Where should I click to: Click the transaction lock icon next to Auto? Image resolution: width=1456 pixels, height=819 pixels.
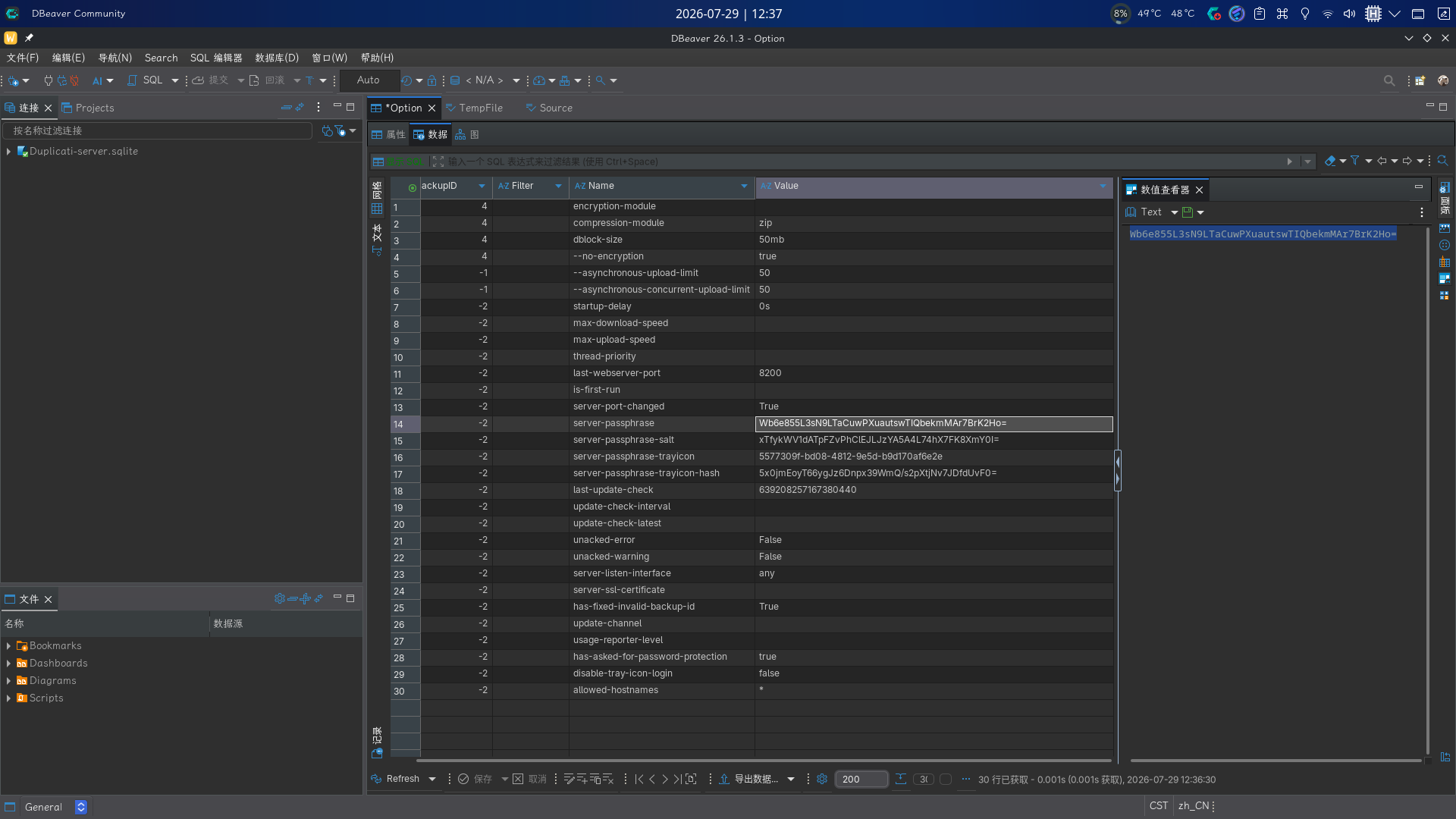coord(431,80)
